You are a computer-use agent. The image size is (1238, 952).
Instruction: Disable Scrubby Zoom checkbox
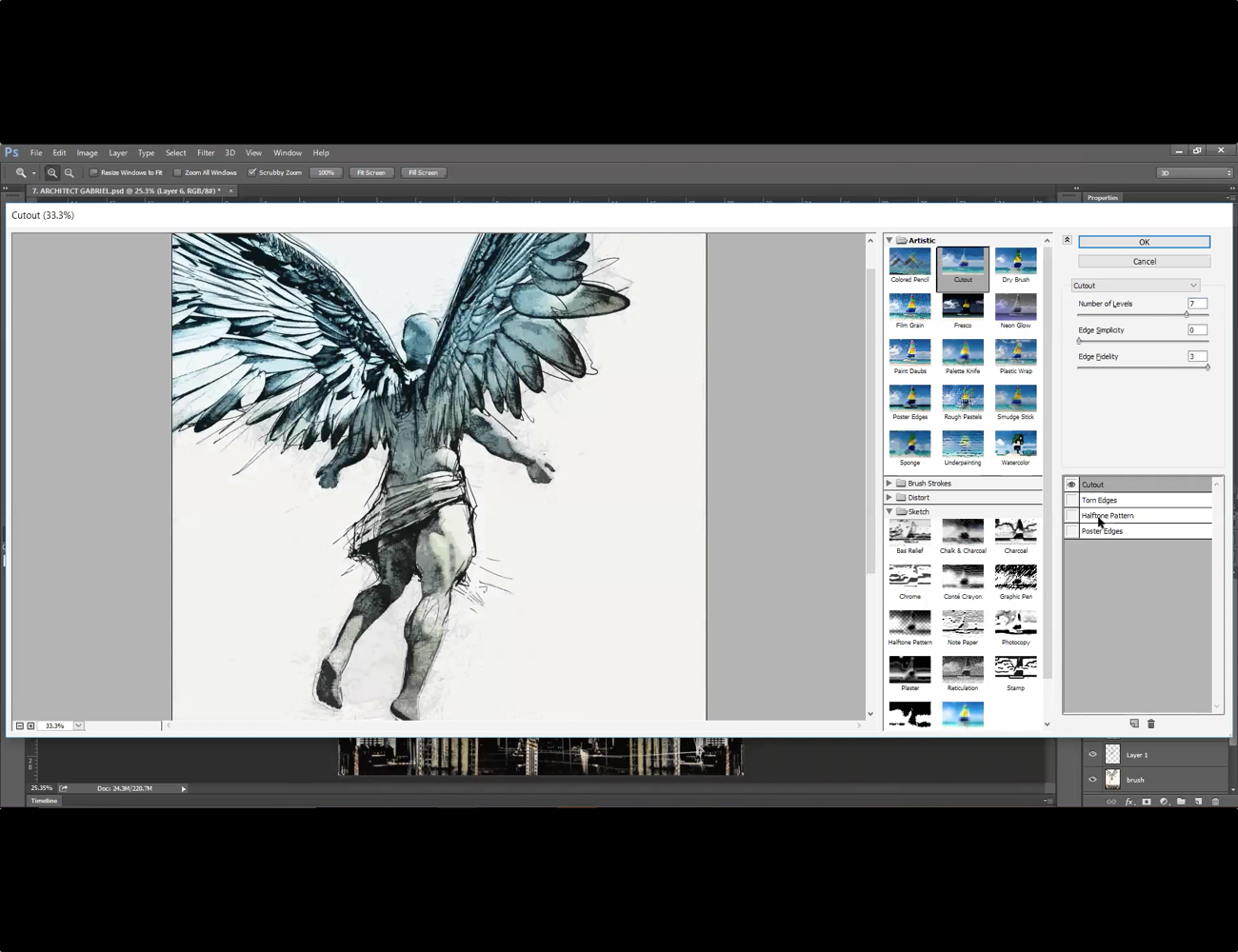[252, 172]
